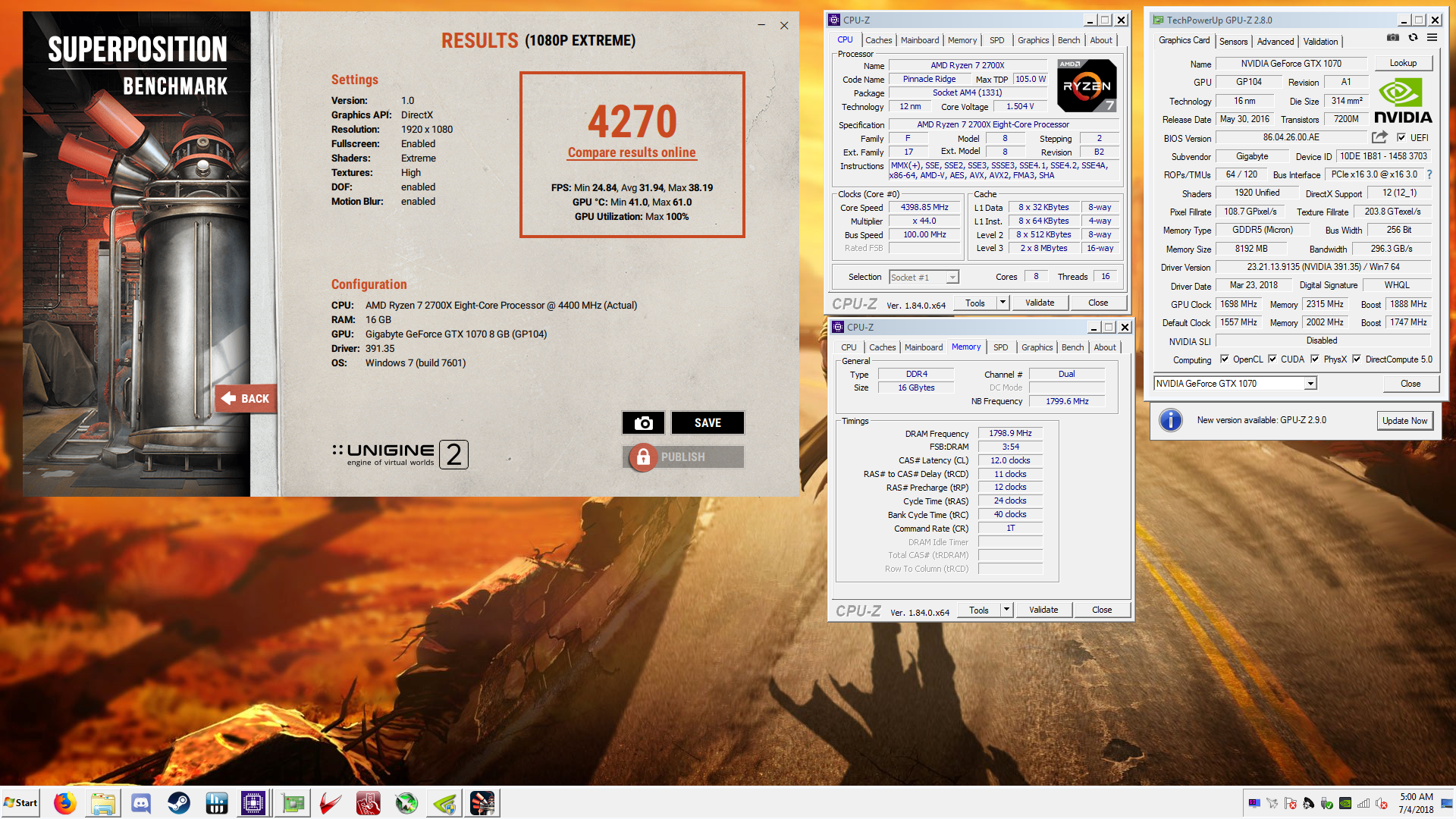Click the NVIDIA logo in GPU-Z
The width and height of the screenshot is (1456, 819).
[1403, 101]
